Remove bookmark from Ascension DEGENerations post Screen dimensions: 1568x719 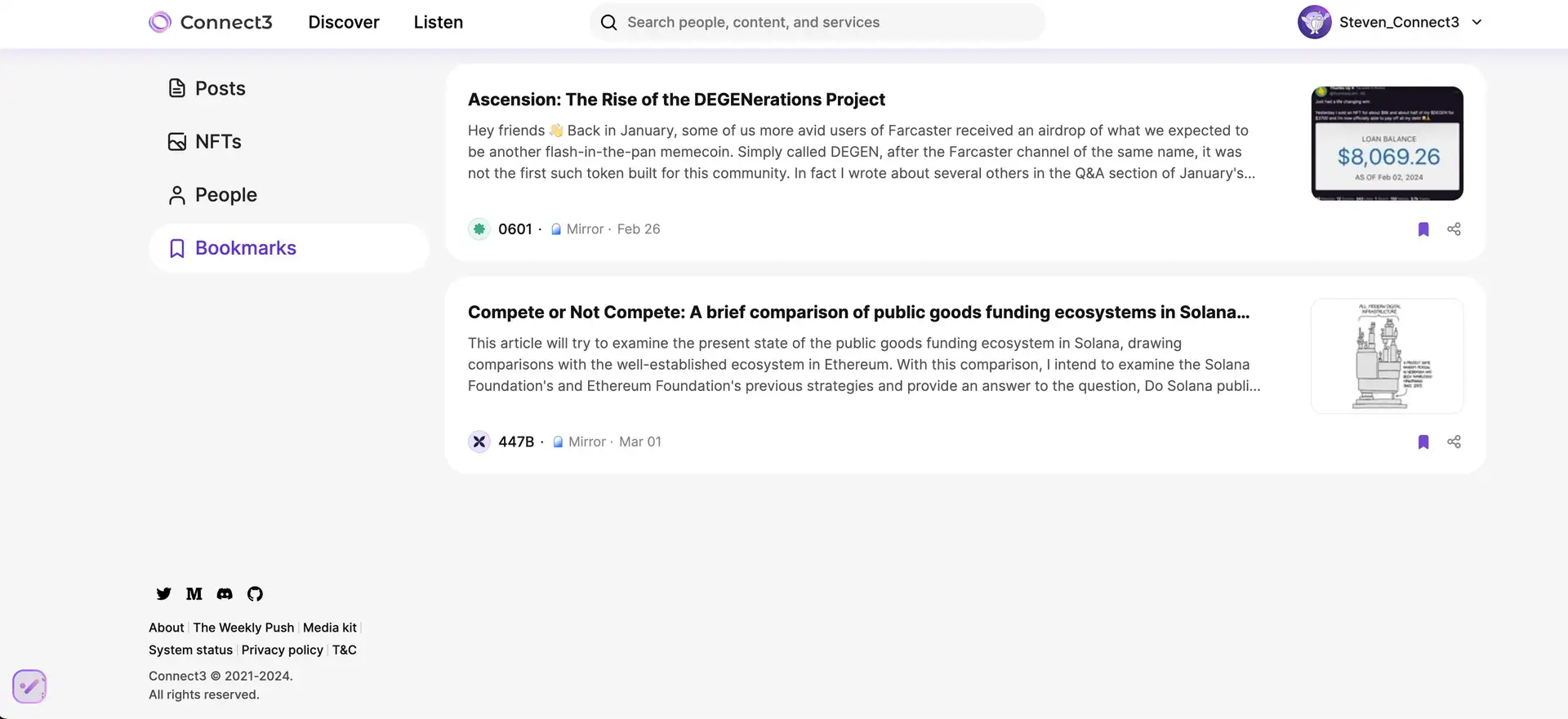click(x=1423, y=229)
